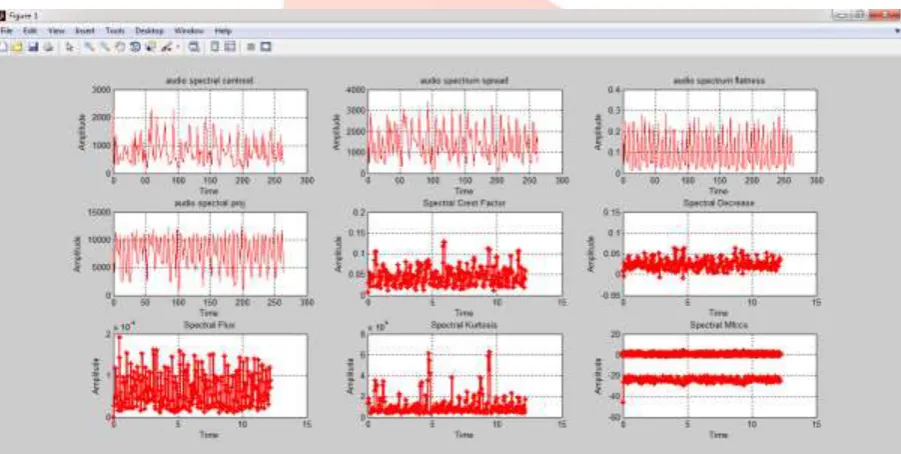Screen dimensions: 901x454
Task: Enable the Pan hand tool
Action: point(120,47)
